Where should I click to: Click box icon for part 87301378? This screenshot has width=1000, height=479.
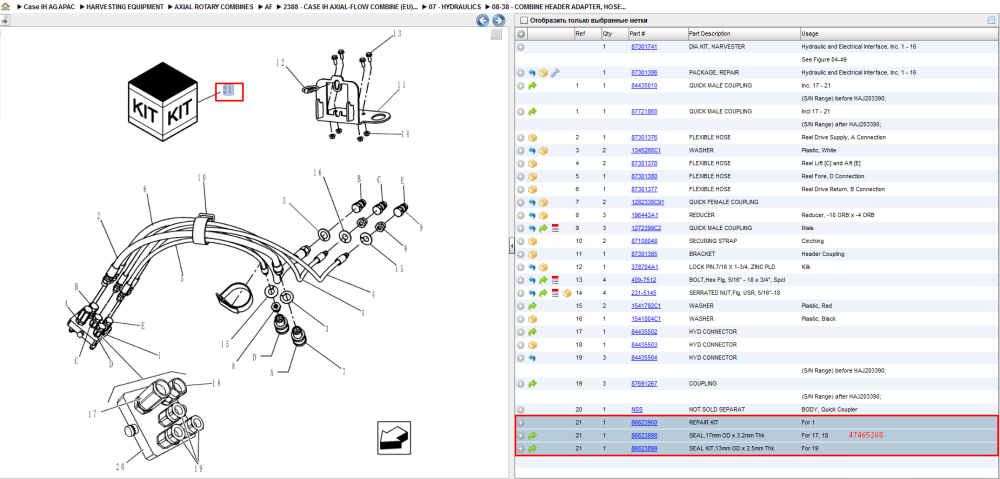532,163
